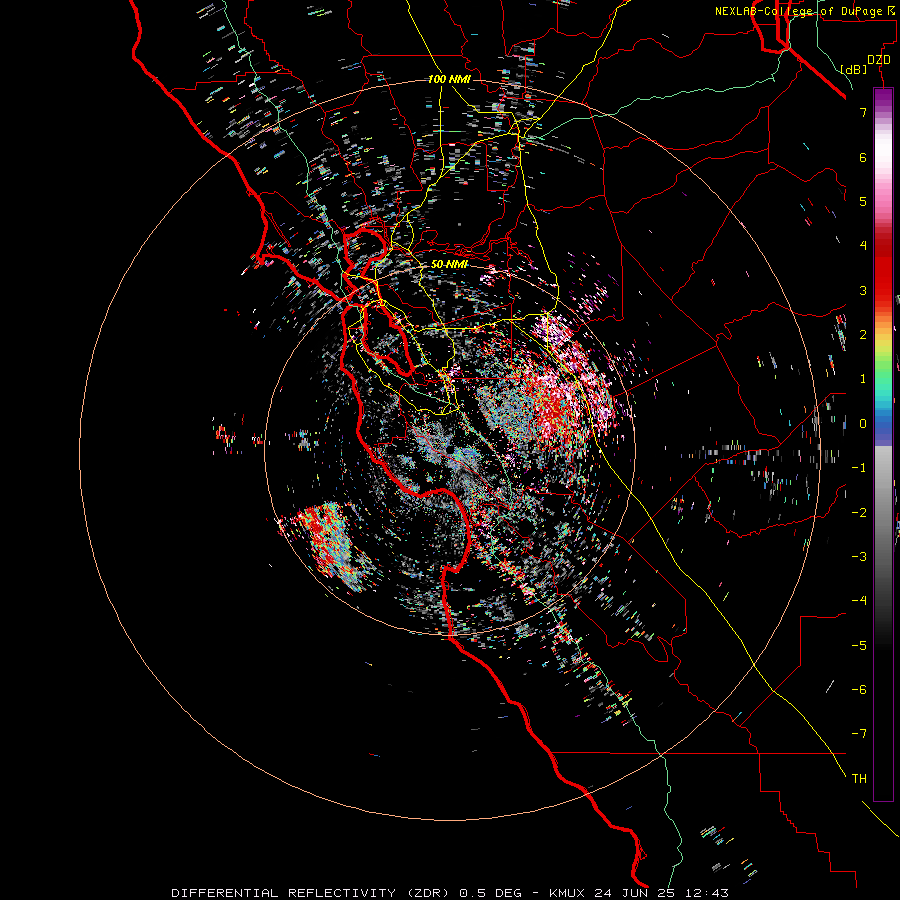Click the TH threshold label on scale
The width and height of the screenshot is (900, 900).
pos(859,779)
